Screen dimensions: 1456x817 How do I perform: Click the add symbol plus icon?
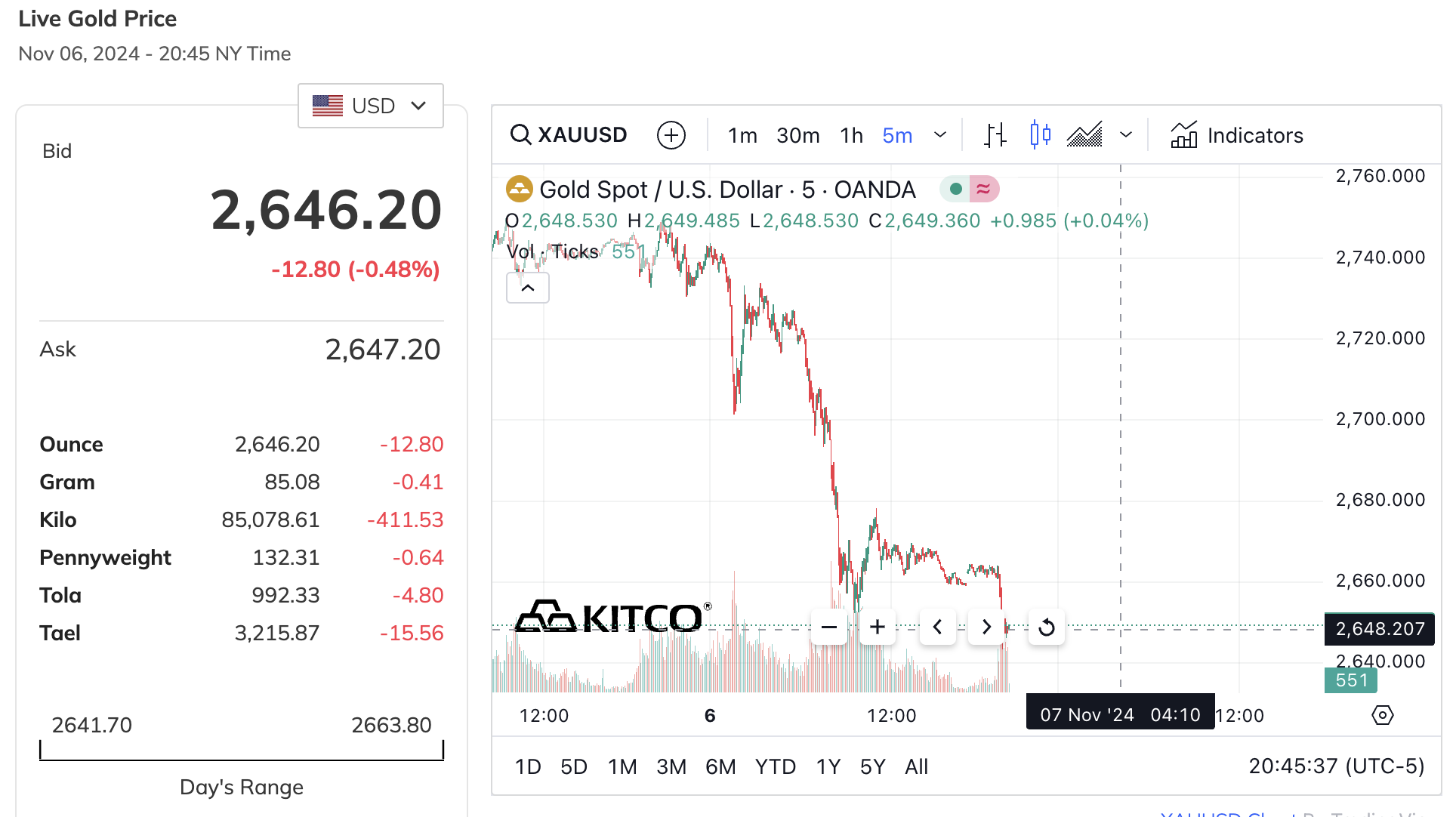[x=671, y=135]
